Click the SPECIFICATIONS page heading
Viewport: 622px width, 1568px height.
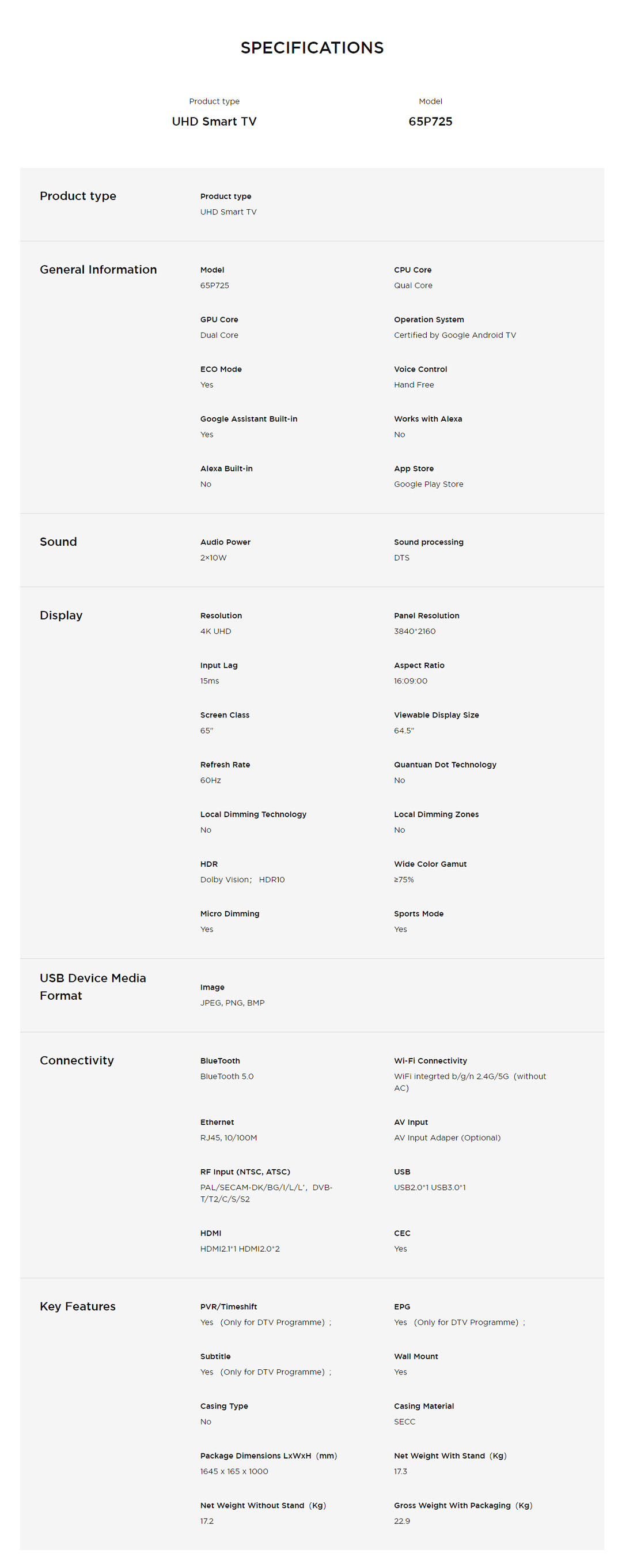(x=312, y=47)
